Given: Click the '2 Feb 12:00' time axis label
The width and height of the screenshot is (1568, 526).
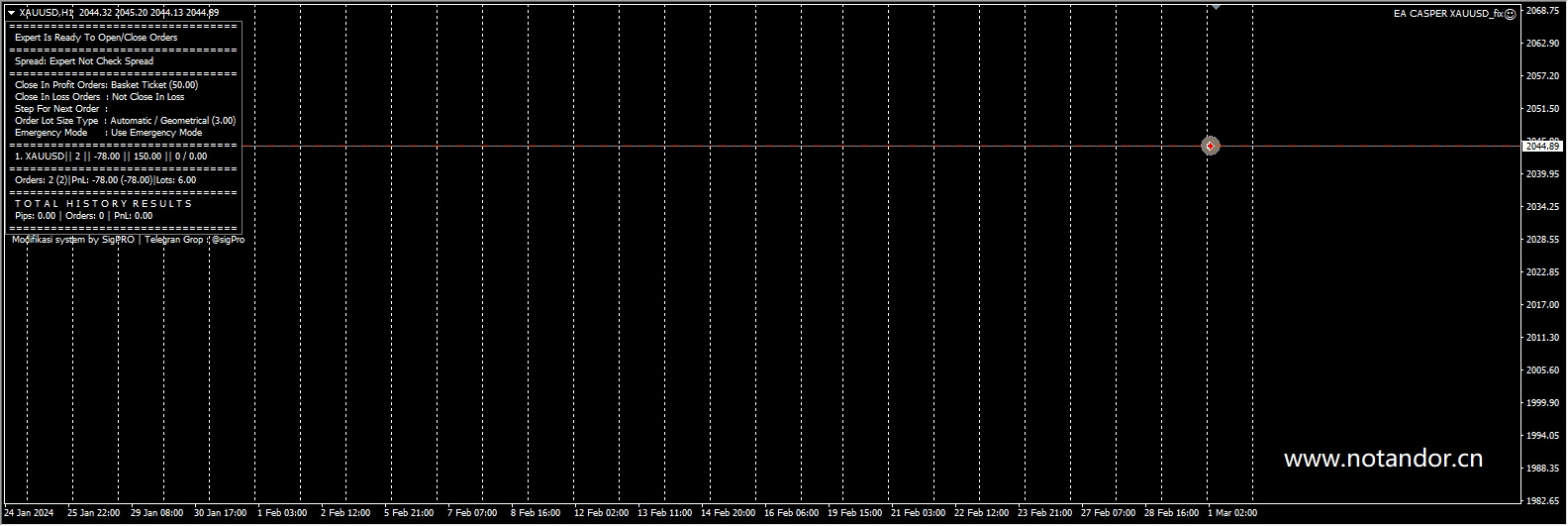Looking at the screenshot, I should point(345,514).
